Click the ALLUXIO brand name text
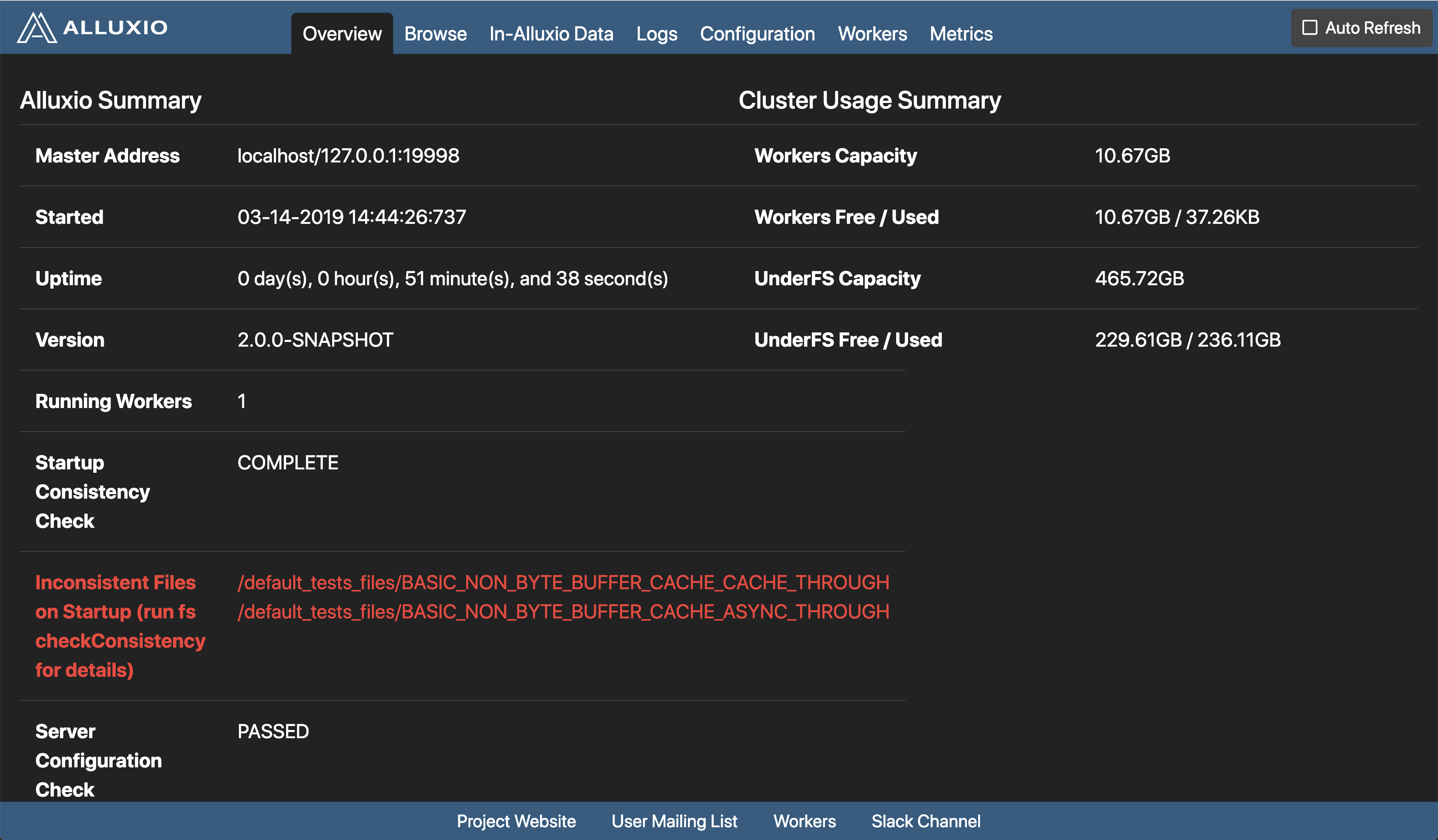This screenshot has width=1438, height=840. click(115, 27)
